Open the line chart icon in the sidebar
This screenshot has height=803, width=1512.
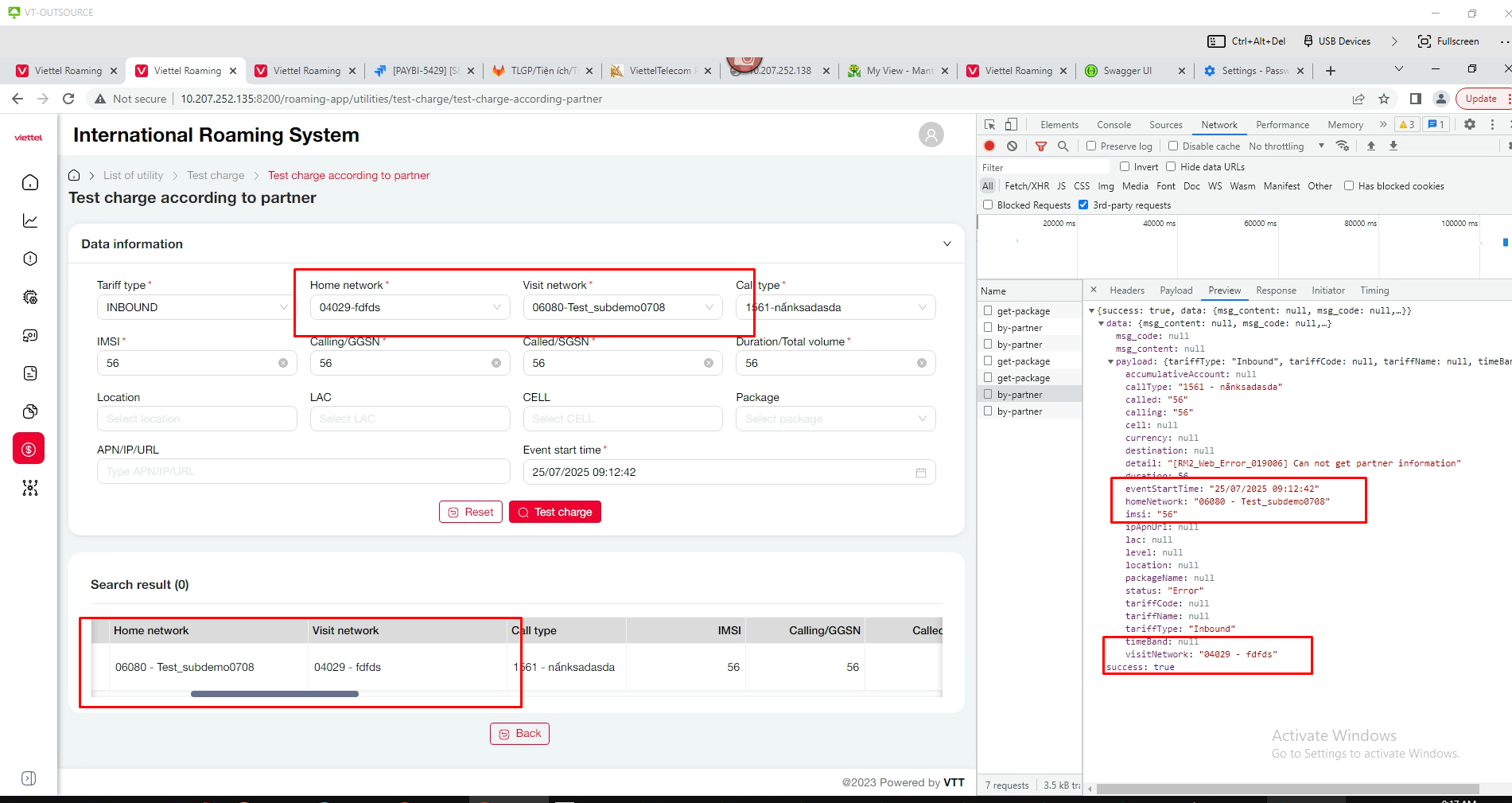[x=30, y=220]
